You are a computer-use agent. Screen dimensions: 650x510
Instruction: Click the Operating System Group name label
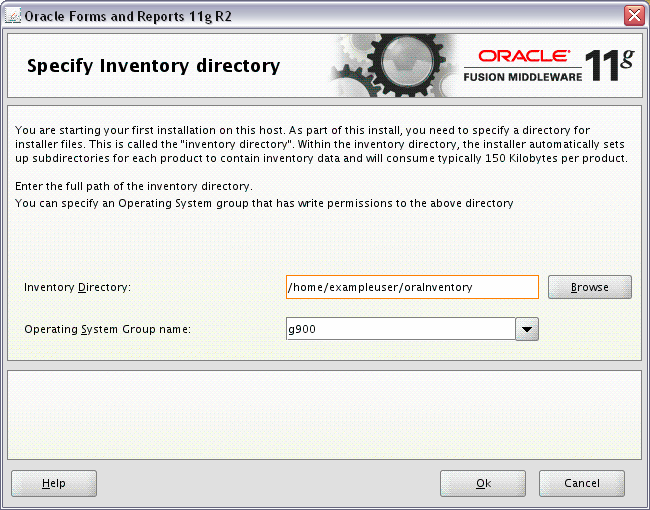click(107, 329)
